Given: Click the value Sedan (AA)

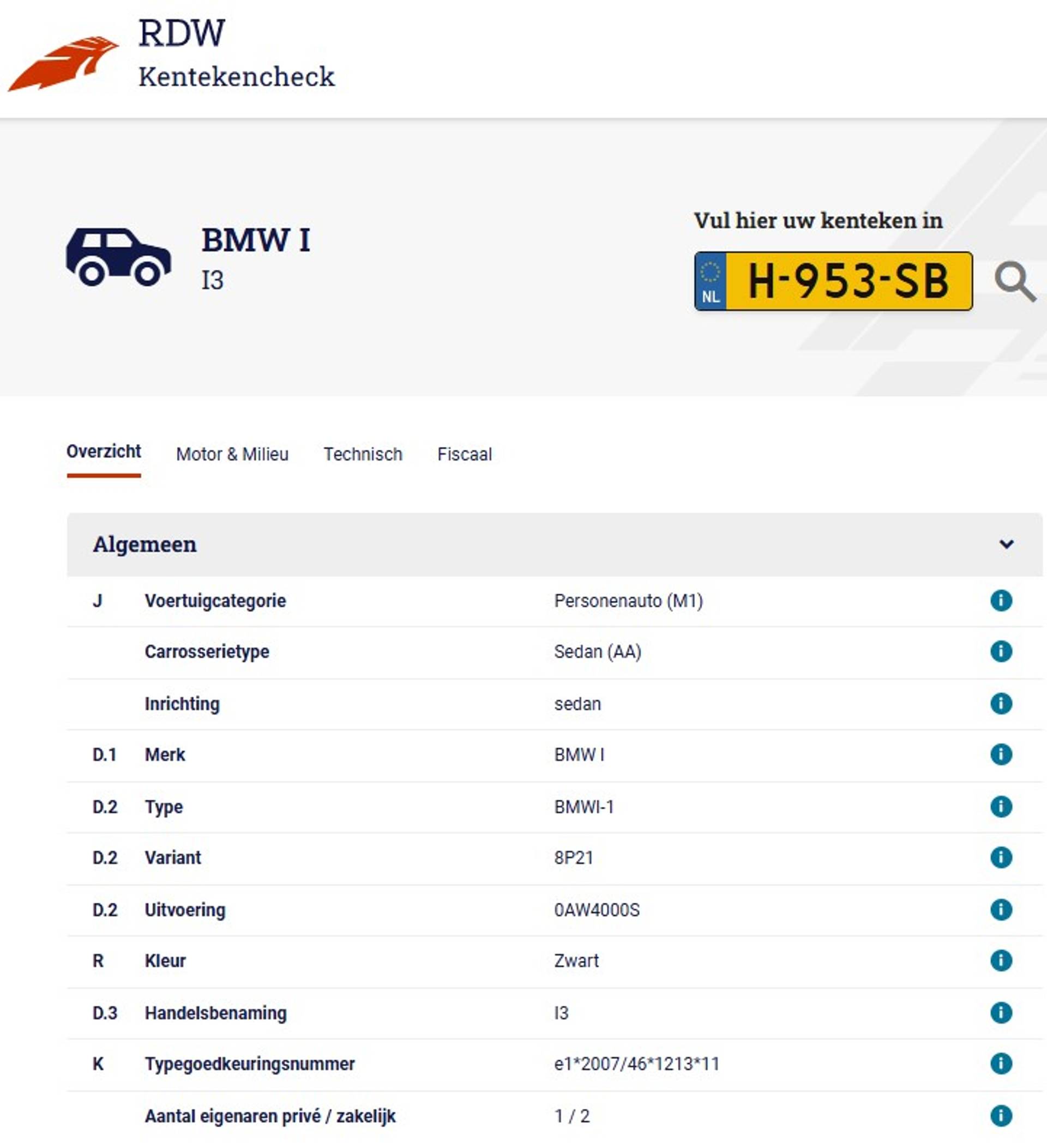Looking at the screenshot, I should [598, 651].
